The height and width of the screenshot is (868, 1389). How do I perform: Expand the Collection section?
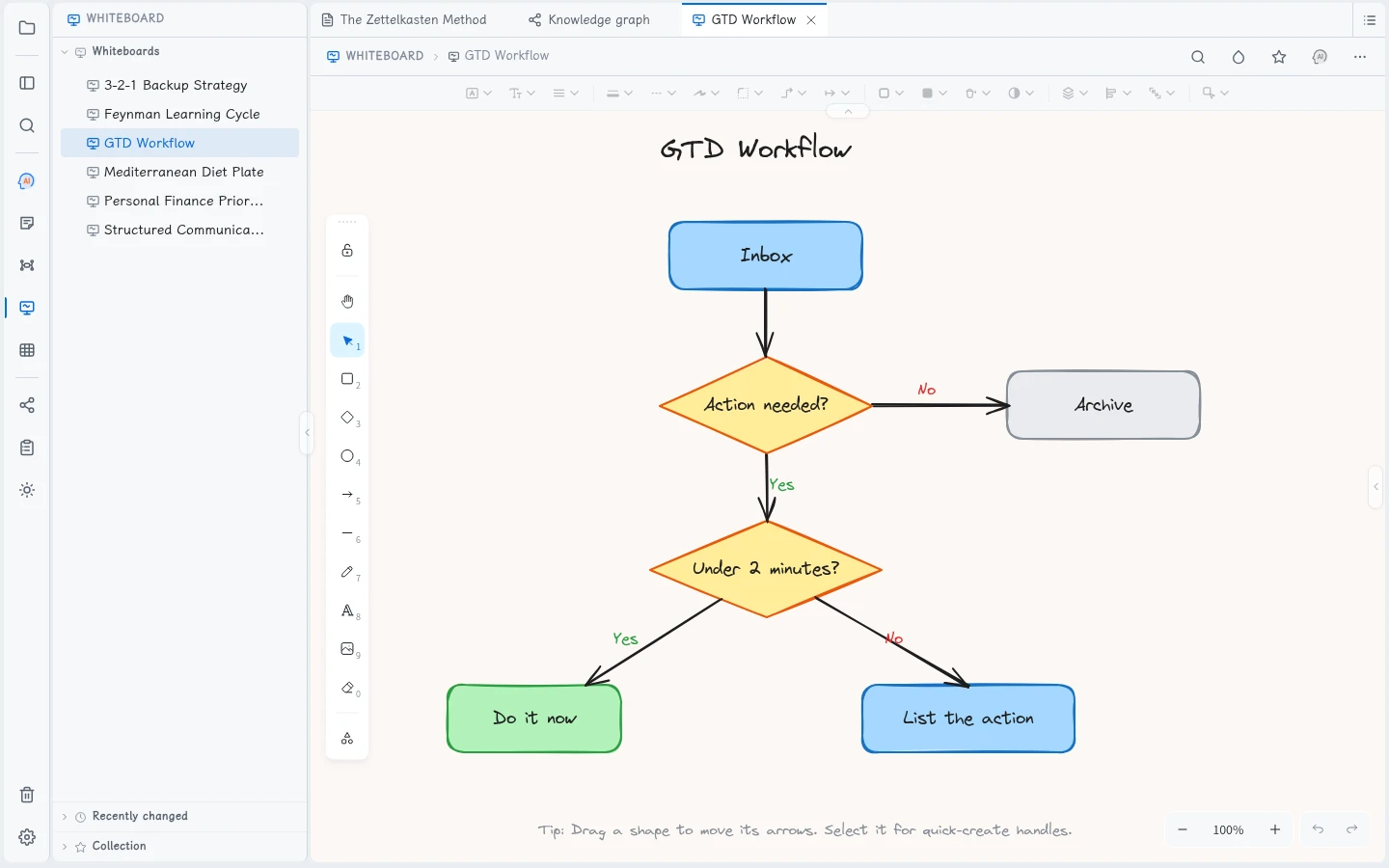click(65, 847)
